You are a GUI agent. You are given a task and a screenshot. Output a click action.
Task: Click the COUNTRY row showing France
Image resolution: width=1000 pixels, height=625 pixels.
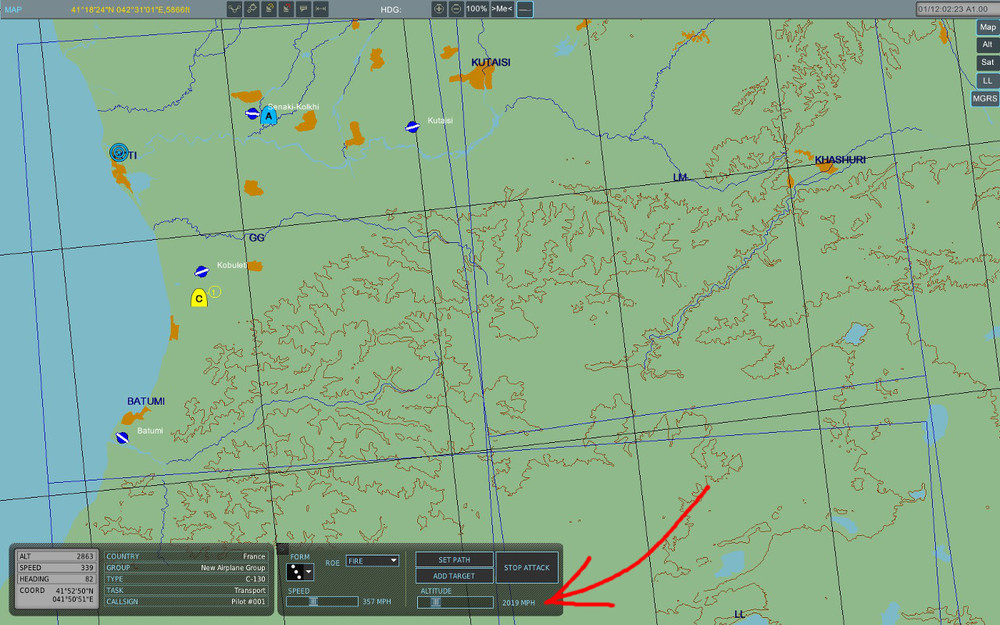tap(186, 556)
